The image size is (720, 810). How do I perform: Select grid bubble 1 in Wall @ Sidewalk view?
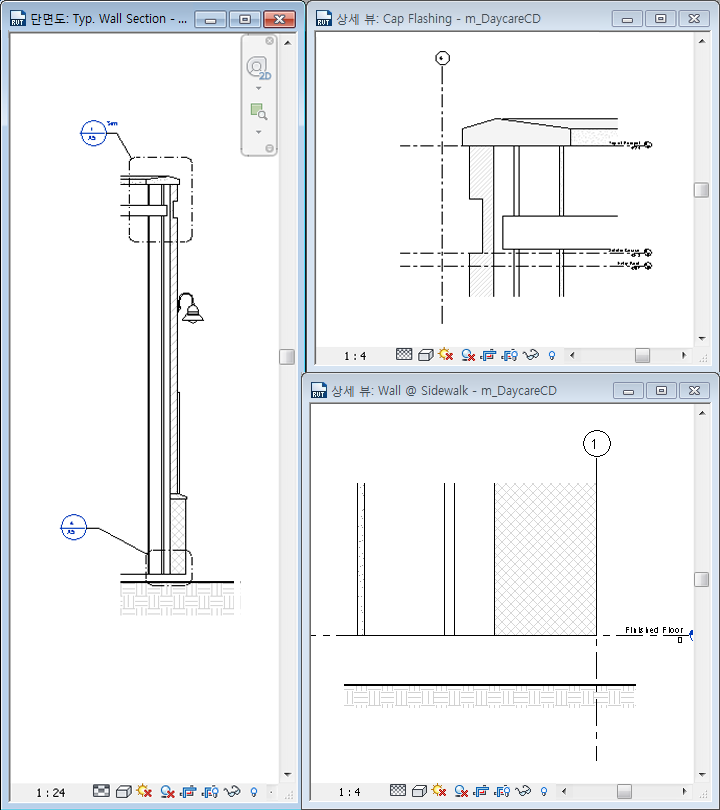[597, 444]
